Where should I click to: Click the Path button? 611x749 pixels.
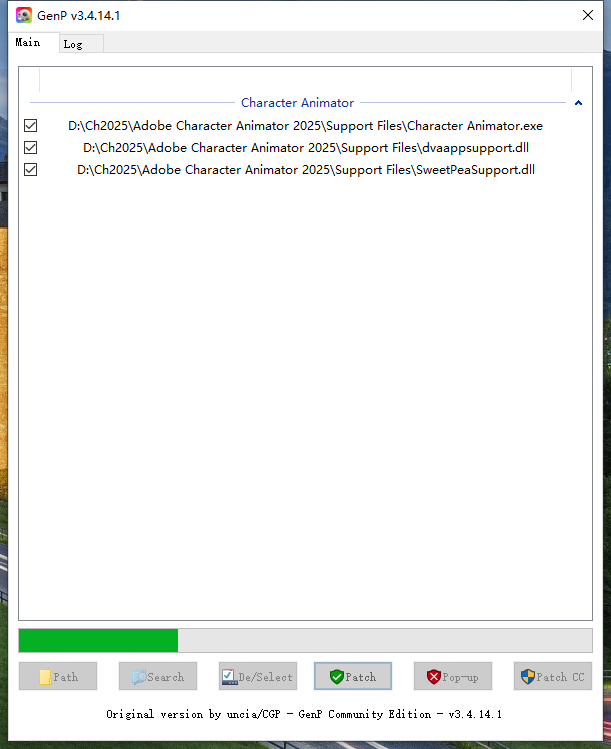coord(58,676)
